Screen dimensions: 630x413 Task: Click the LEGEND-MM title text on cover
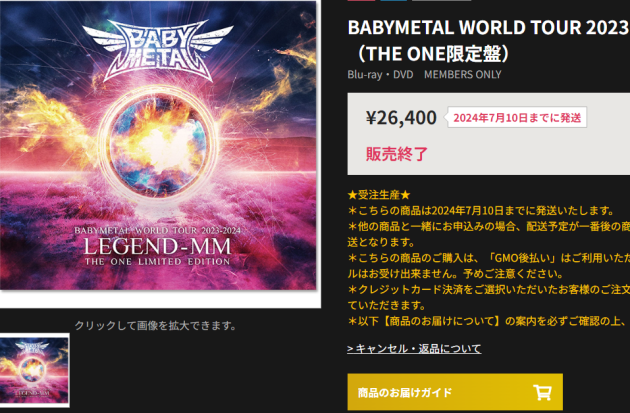tap(158, 246)
